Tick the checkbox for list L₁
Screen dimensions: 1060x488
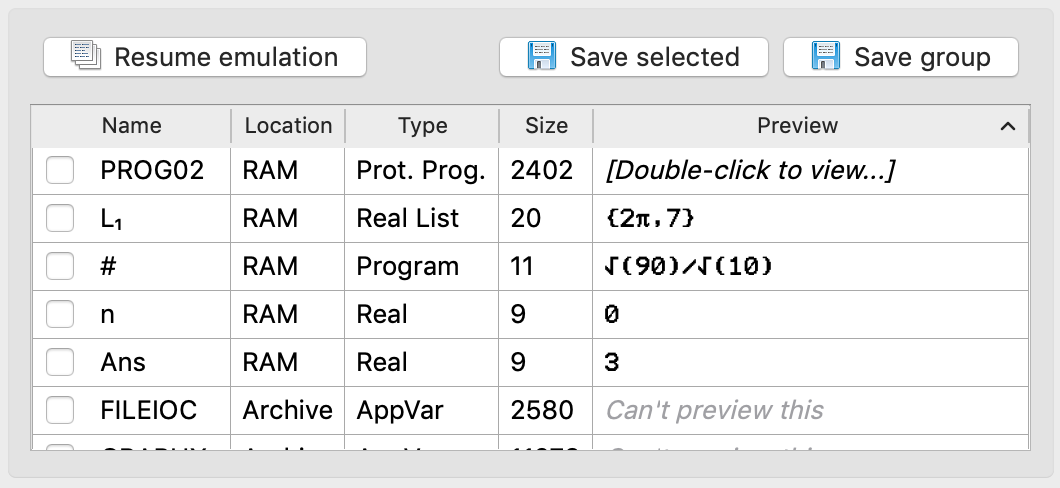click(60, 218)
